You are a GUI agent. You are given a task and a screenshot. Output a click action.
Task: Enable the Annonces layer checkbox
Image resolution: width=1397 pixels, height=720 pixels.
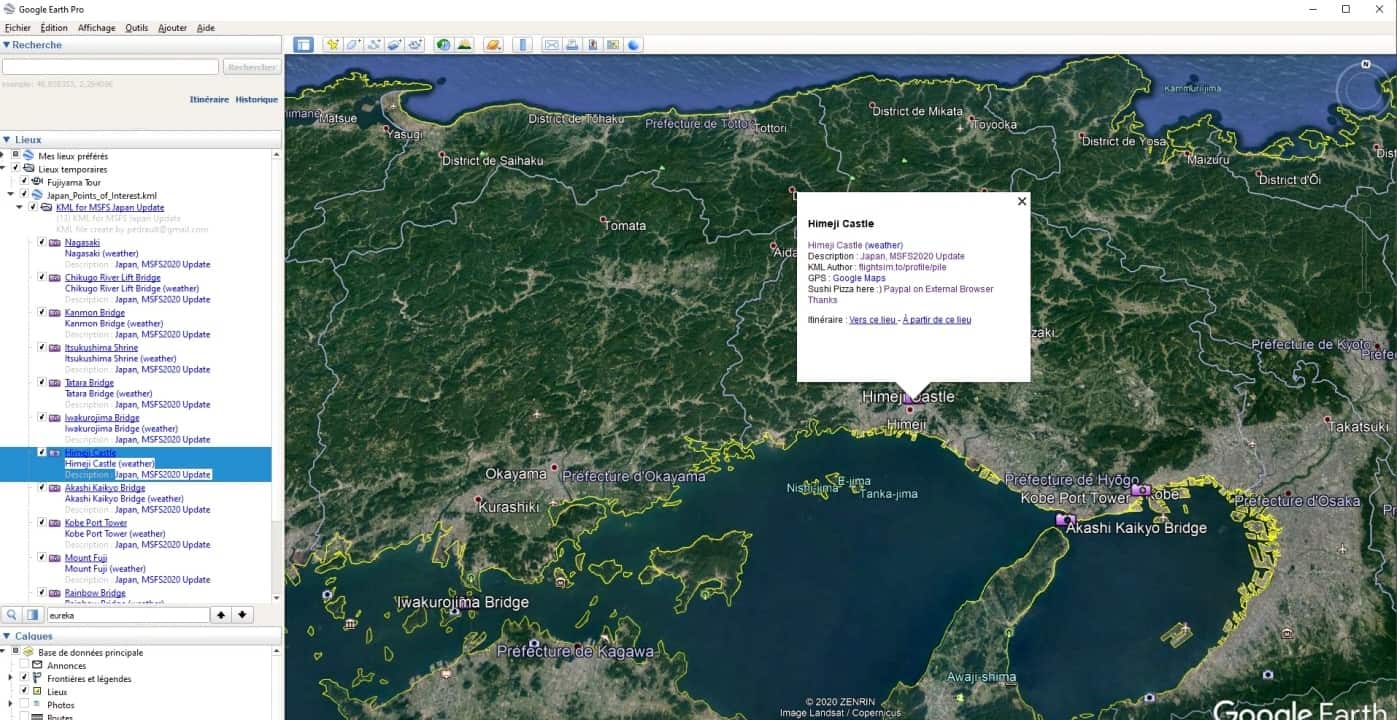click(x=24, y=665)
